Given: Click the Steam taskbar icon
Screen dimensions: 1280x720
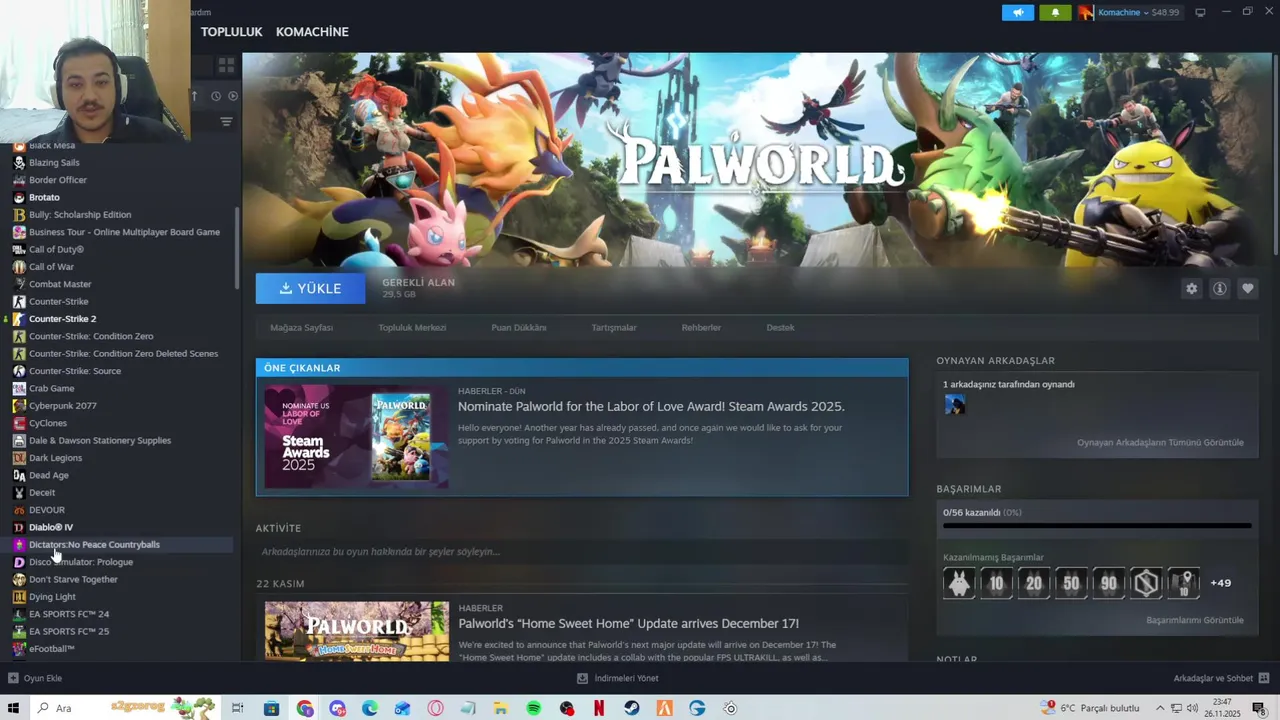Looking at the screenshot, I should click(x=632, y=708).
